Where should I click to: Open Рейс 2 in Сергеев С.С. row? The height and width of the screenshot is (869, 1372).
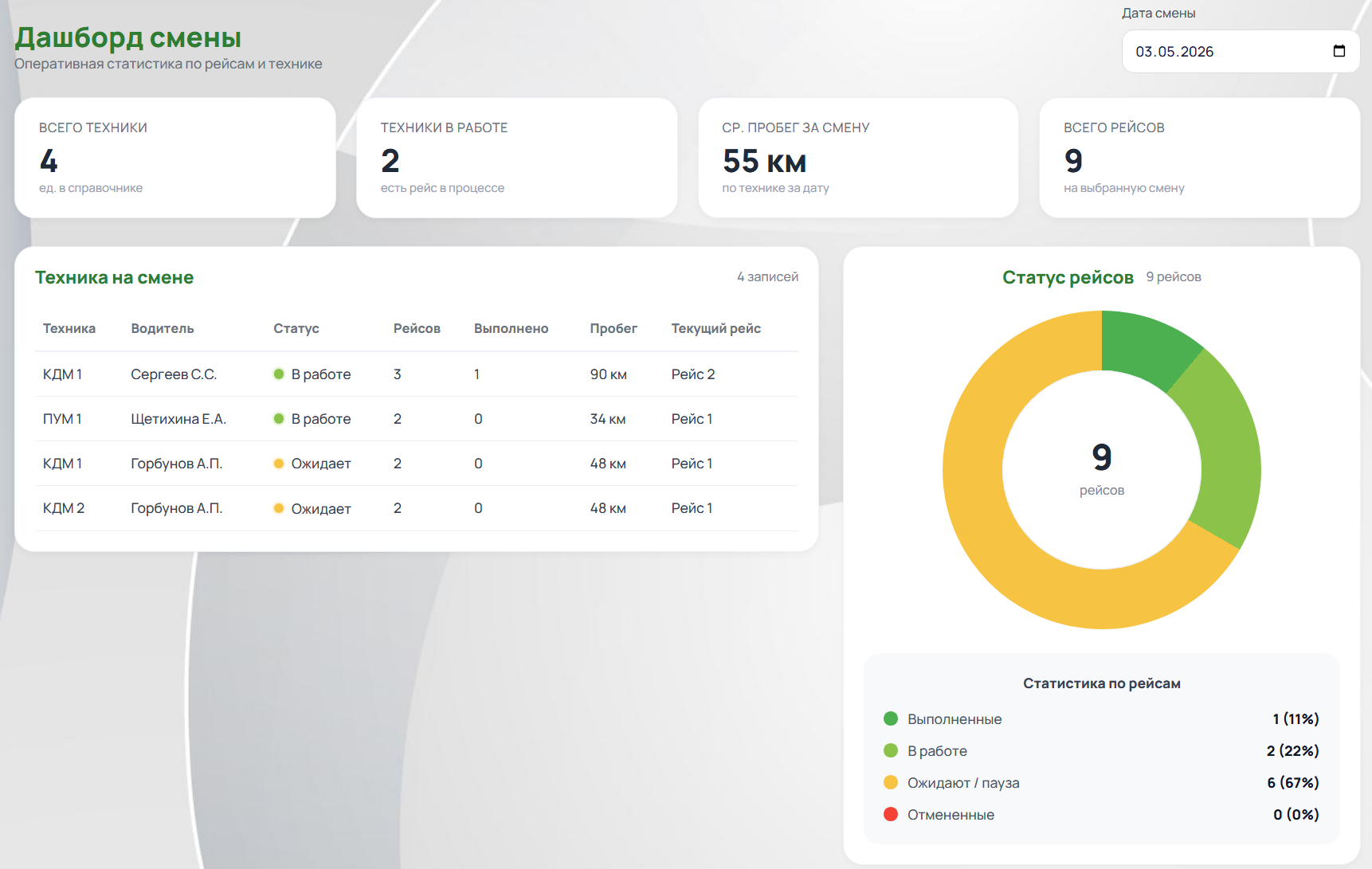[693, 374]
